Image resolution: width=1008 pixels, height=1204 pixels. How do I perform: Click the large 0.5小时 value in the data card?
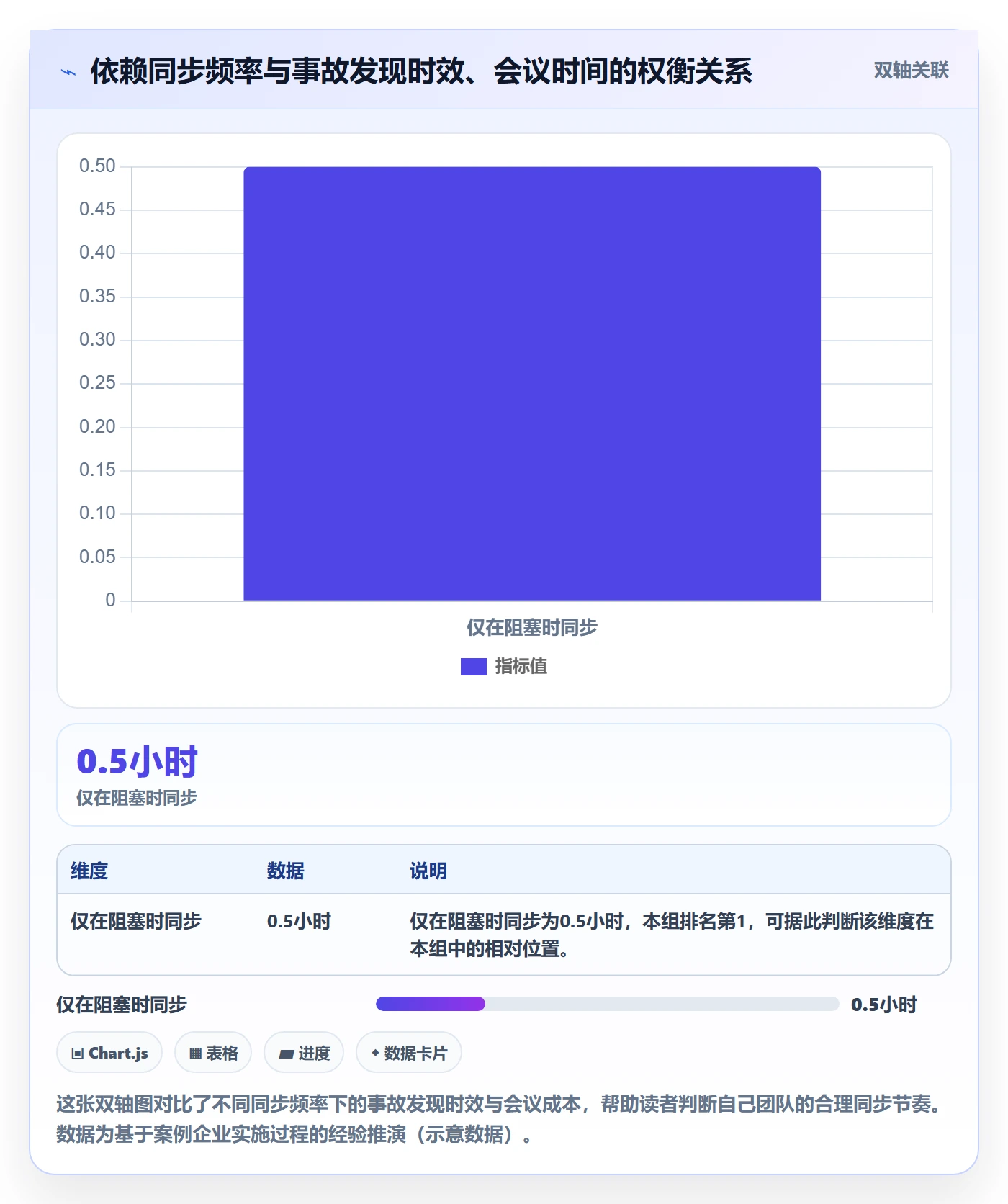coord(137,762)
